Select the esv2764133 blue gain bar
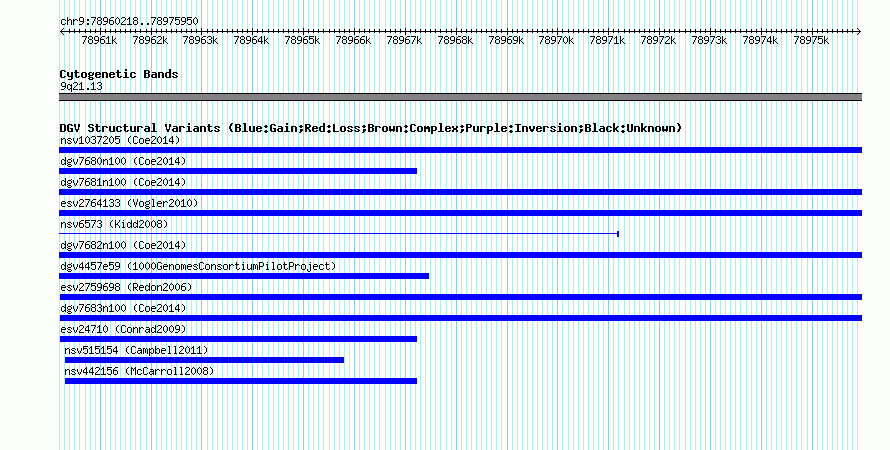This screenshot has width=890, height=450. click(460, 213)
